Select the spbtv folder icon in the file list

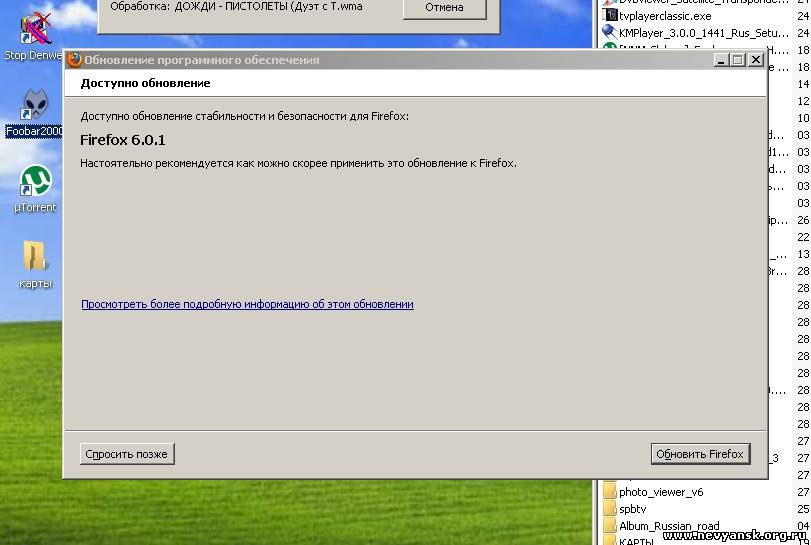tap(610, 509)
